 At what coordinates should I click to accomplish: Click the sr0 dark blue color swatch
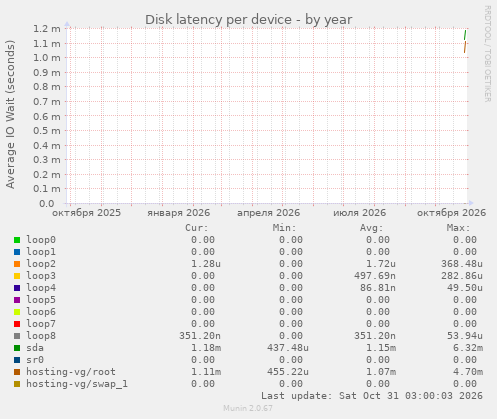click(x=17, y=360)
